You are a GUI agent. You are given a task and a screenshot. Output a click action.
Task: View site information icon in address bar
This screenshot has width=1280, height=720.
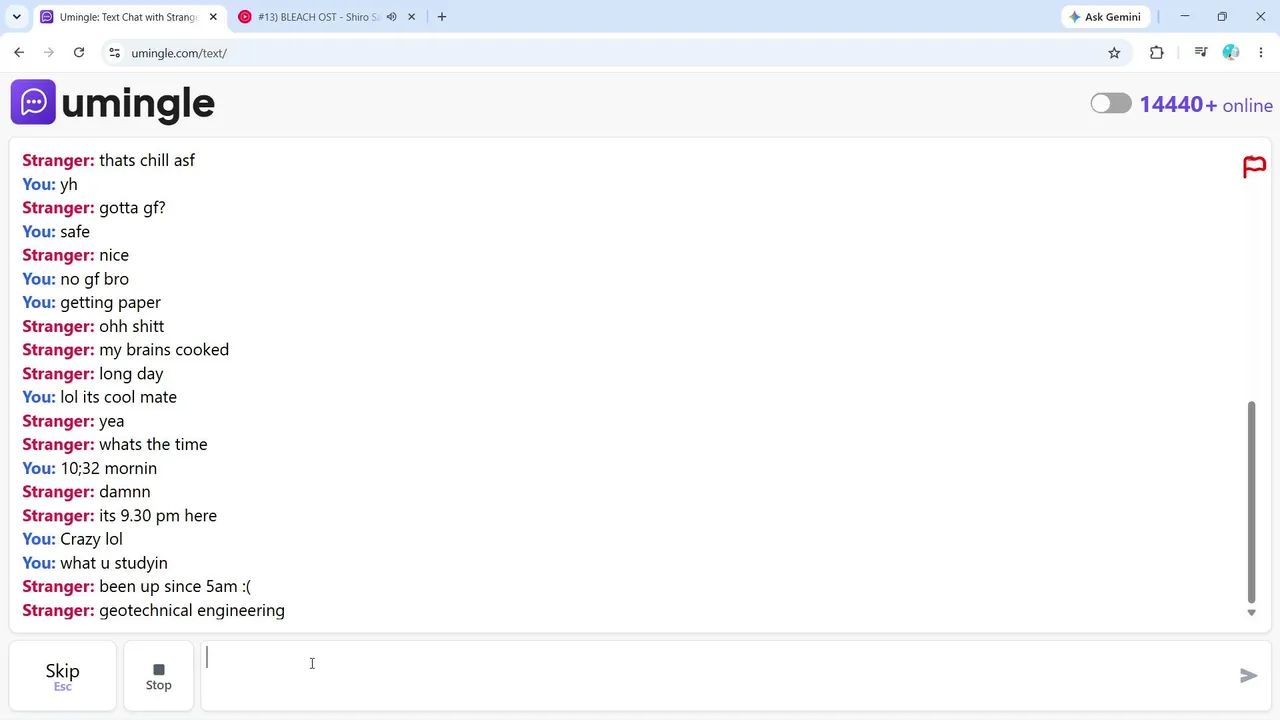coord(114,53)
